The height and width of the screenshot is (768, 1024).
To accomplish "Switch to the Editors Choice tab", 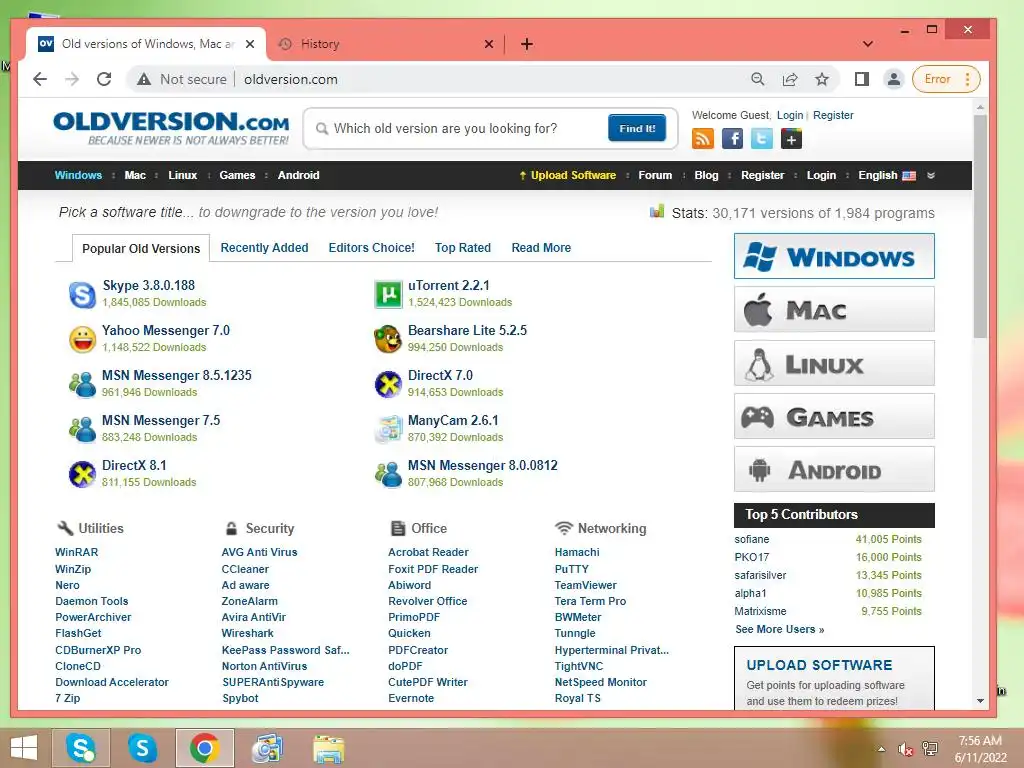I will tap(372, 248).
